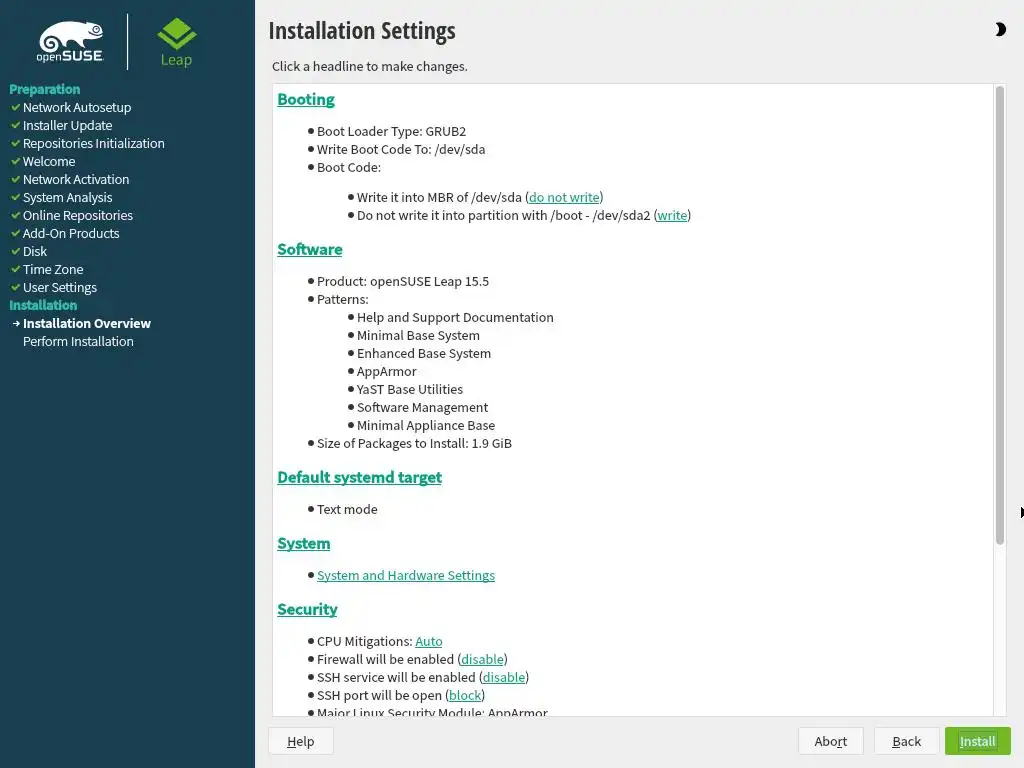Click the 'Installation Settings' page title
Image resolution: width=1024 pixels, height=768 pixels.
[x=362, y=31]
